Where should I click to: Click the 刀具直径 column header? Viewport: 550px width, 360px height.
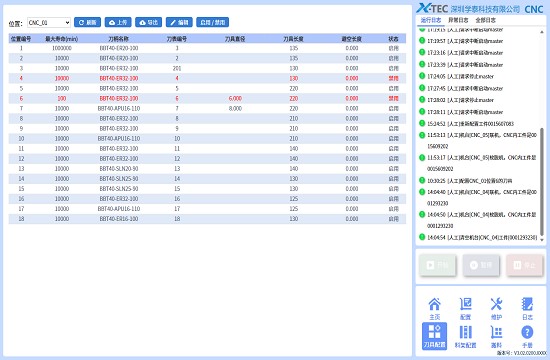point(235,39)
